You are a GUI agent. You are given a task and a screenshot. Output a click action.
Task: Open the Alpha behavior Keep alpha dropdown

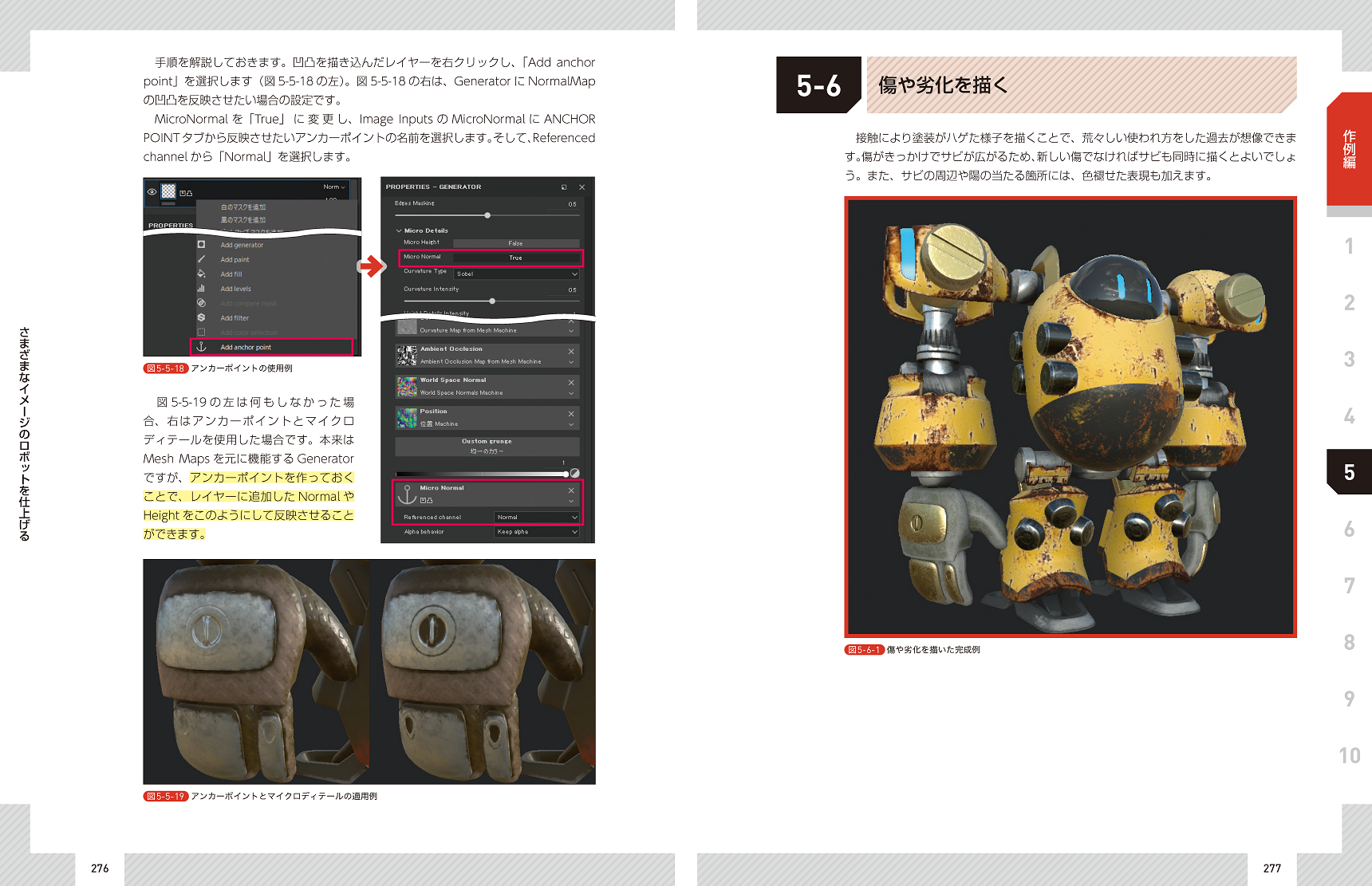click(536, 532)
